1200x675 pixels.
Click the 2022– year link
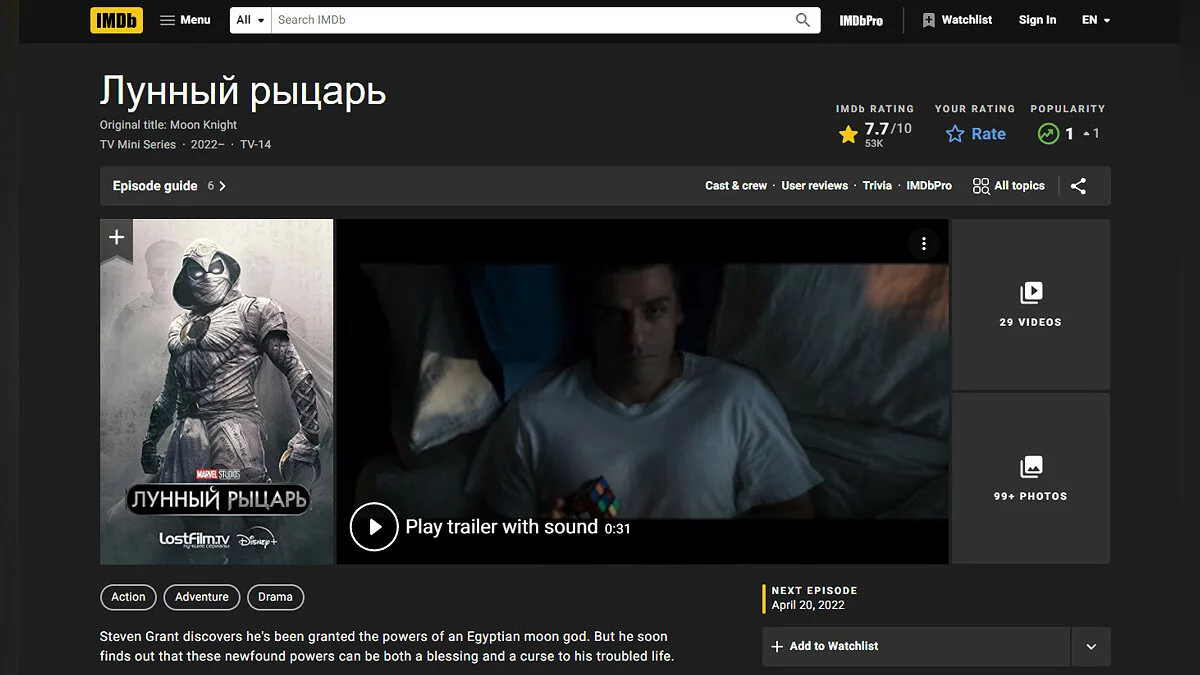tap(208, 145)
